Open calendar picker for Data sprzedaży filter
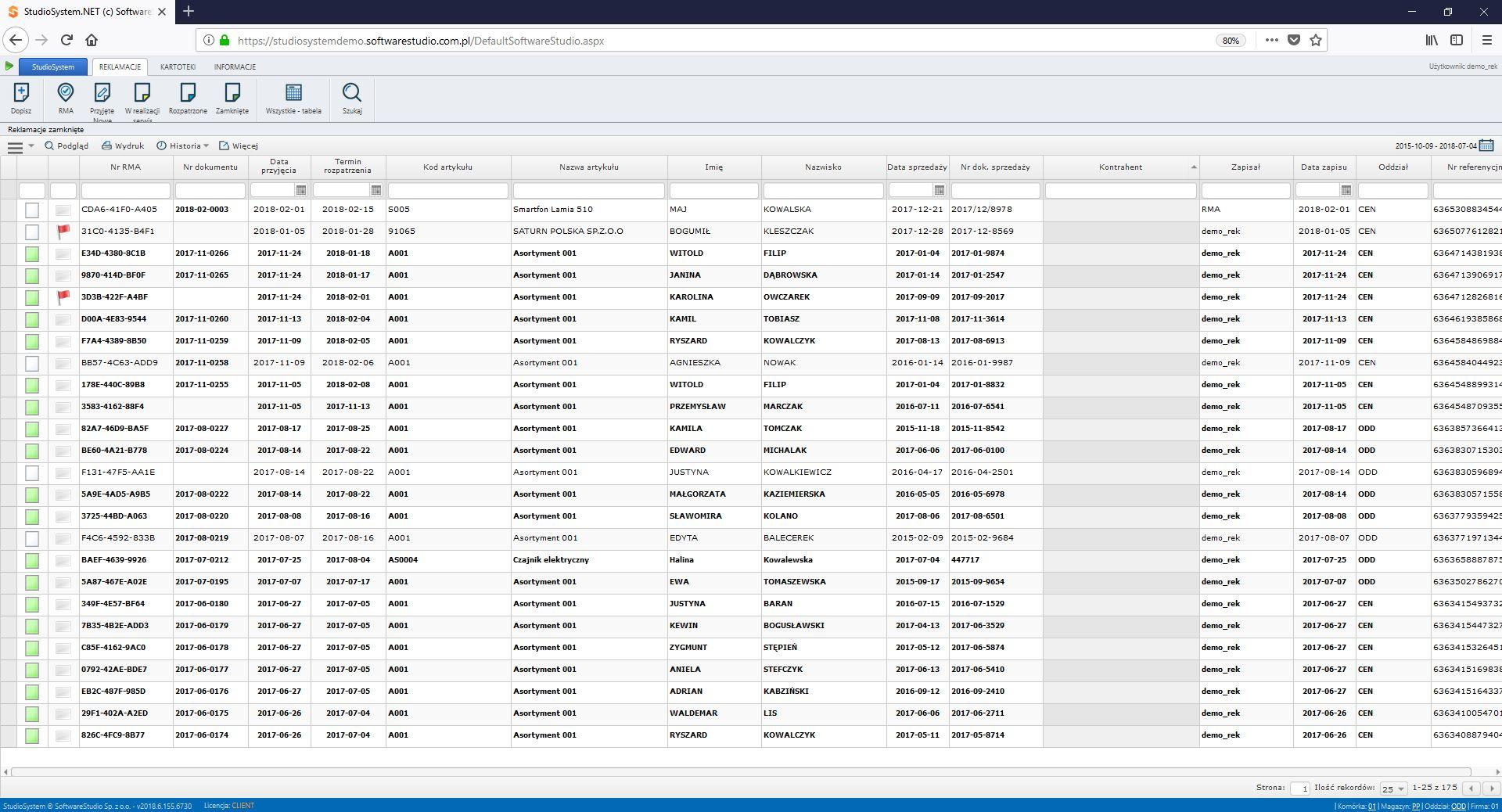Screen dimensions: 1502x812 [x=939, y=190]
